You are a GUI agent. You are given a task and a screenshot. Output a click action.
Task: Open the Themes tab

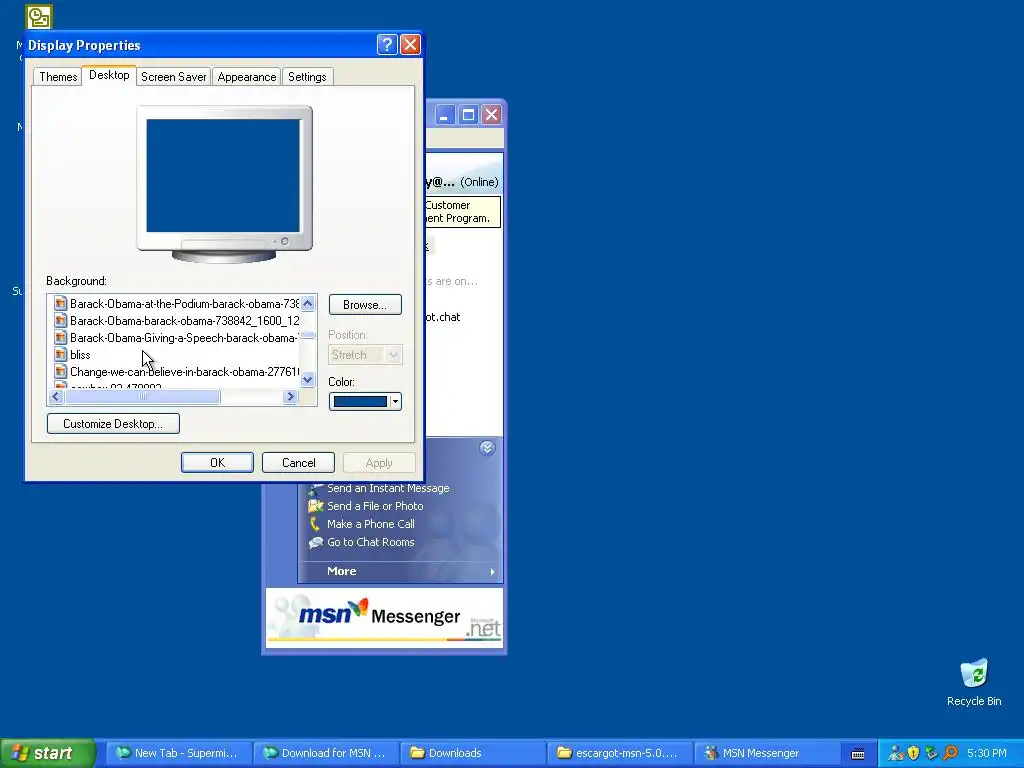tap(58, 76)
